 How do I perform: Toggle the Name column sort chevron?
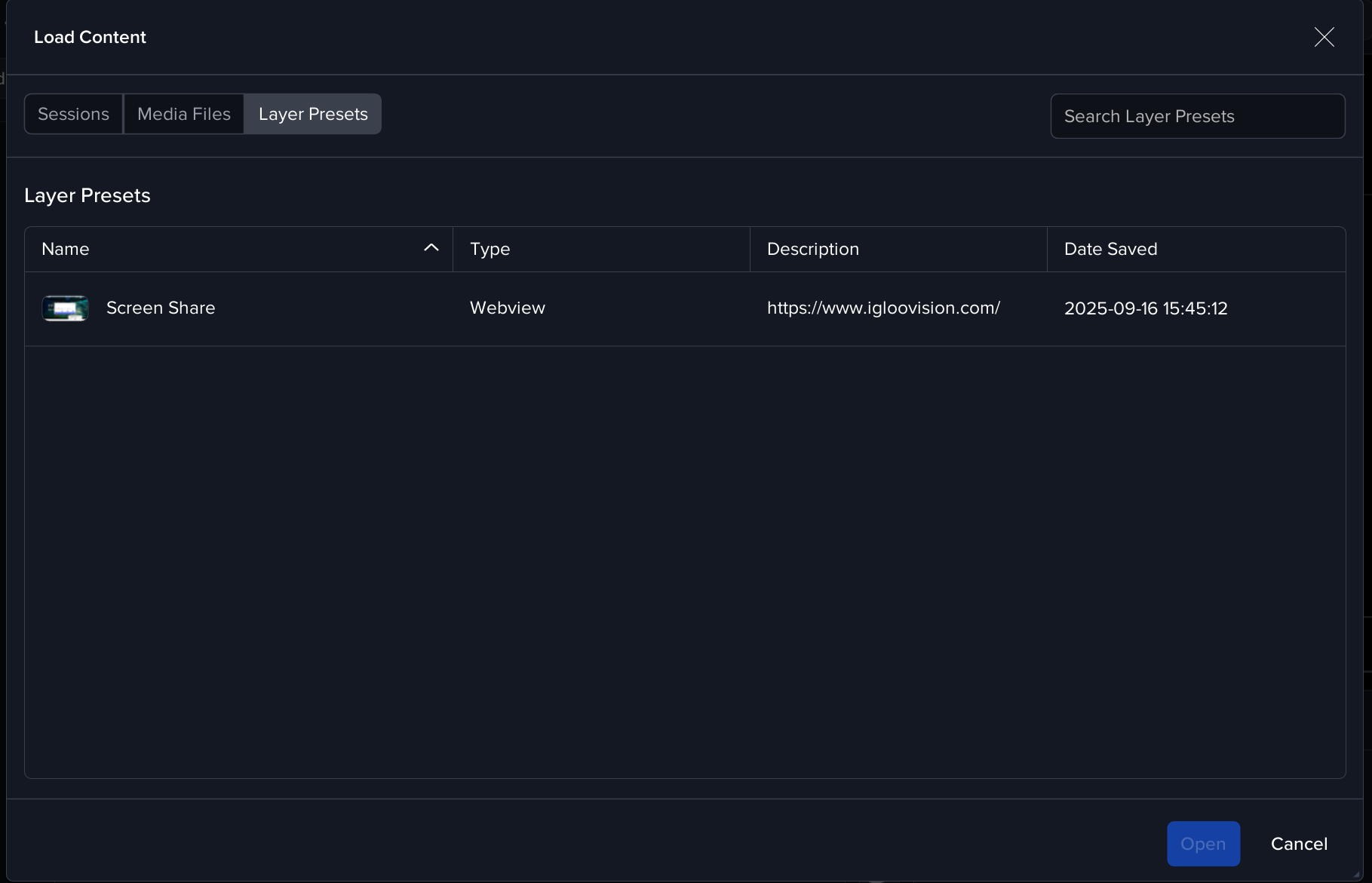pyautogui.click(x=431, y=248)
